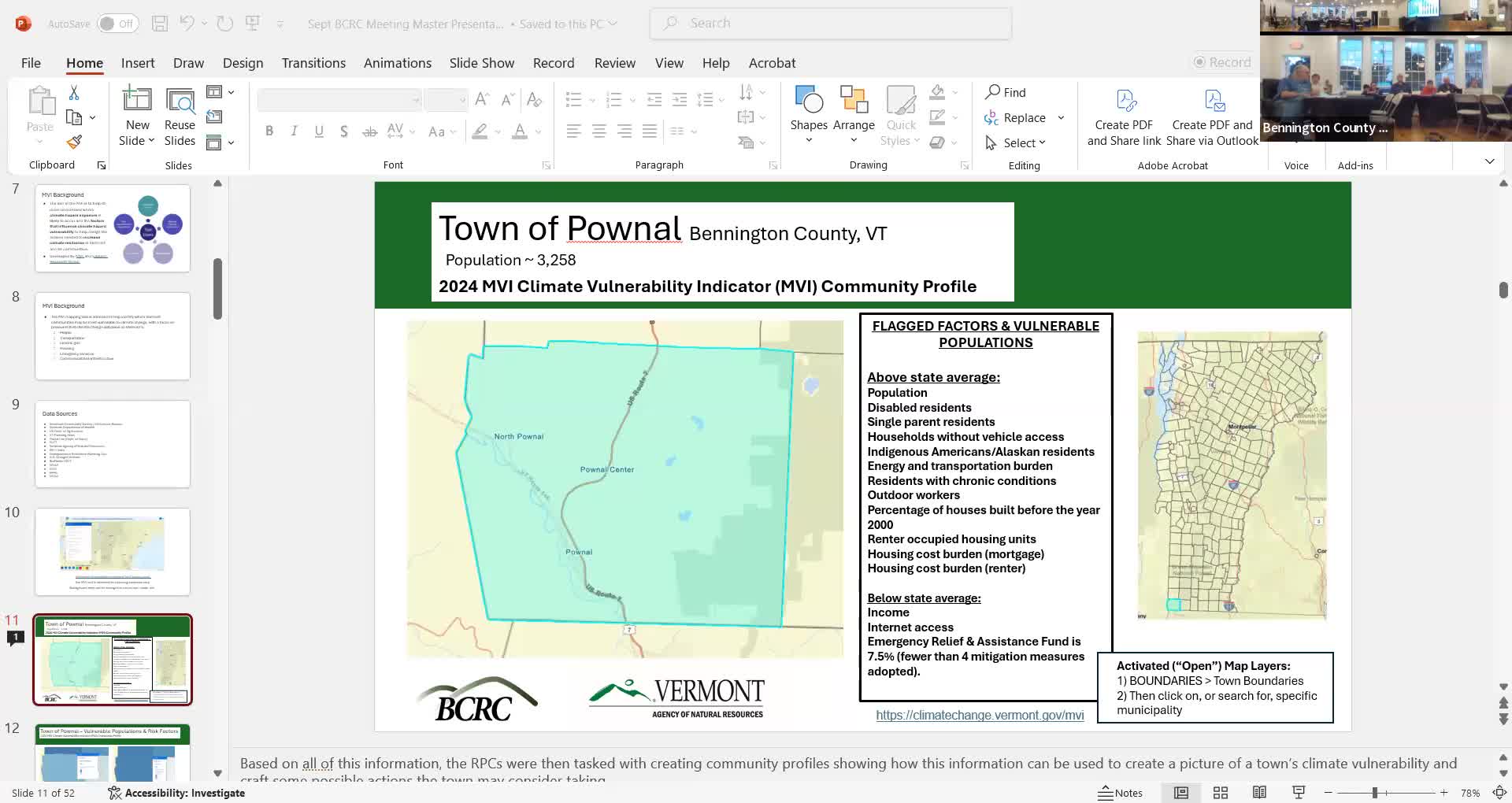Collapse the ribbon with the chevron
The height and width of the screenshot is (803, 1512).
[1489, 161]
